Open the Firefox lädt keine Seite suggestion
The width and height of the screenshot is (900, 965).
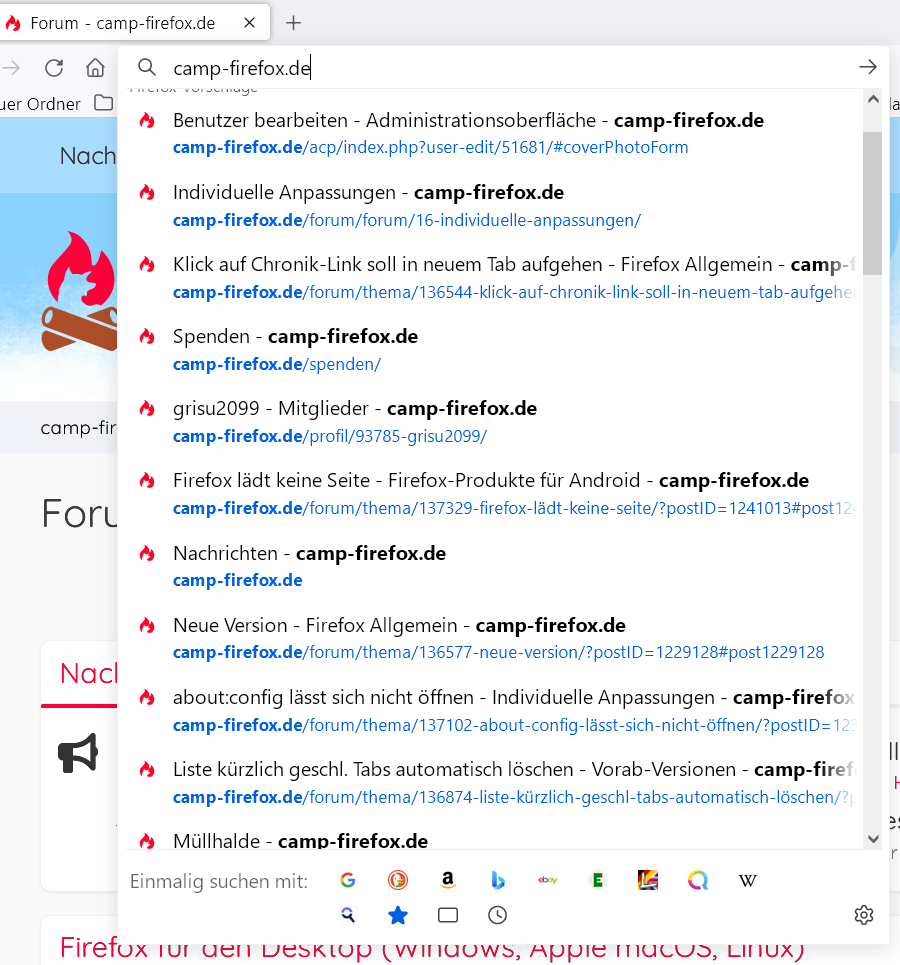click(494, 494)
